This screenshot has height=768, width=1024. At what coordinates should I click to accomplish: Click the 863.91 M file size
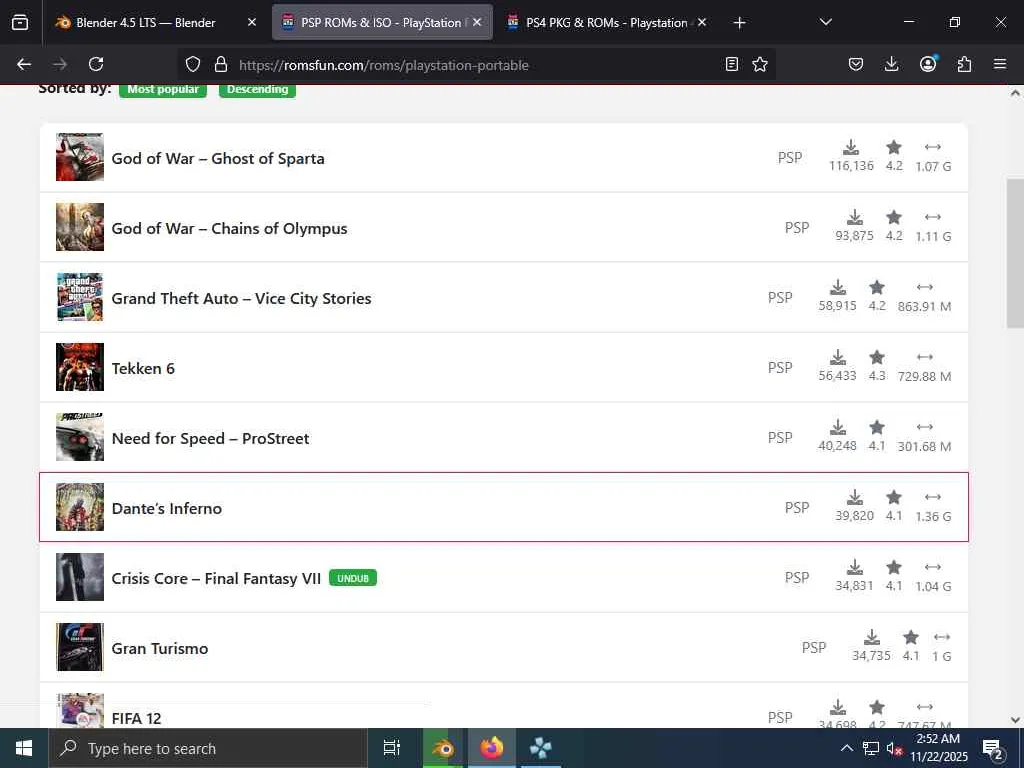(x=924, y=306)
